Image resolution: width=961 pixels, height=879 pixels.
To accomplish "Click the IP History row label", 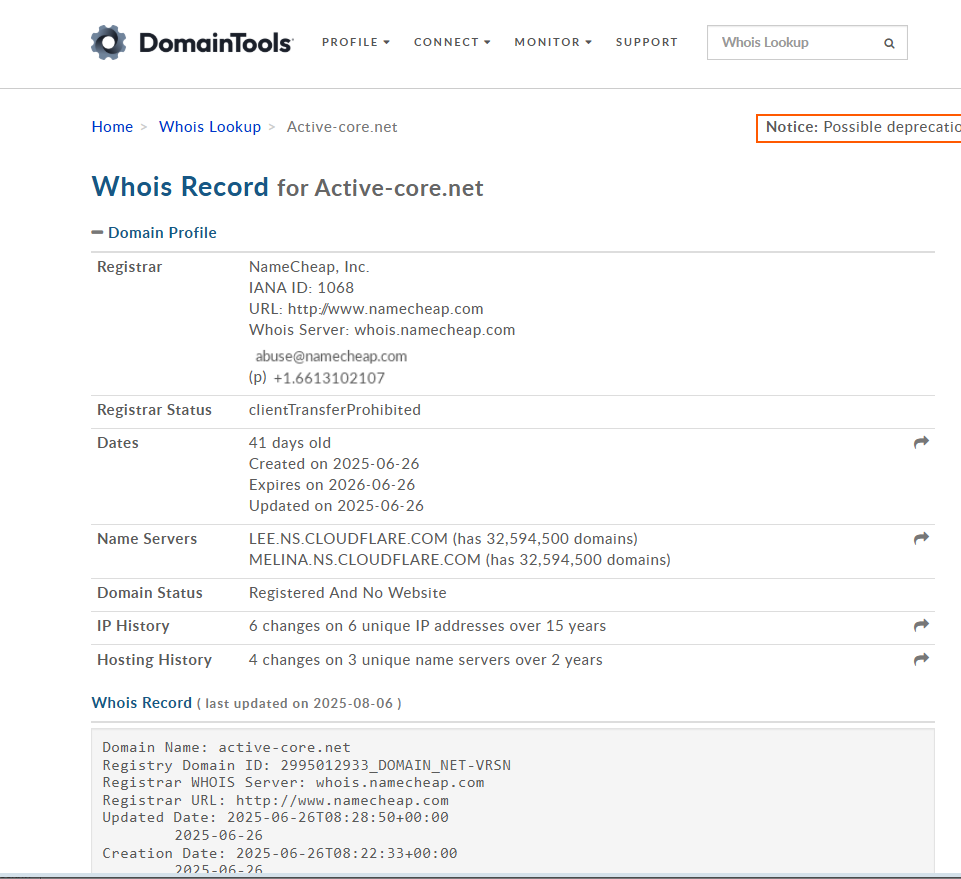I will point(133,626).
